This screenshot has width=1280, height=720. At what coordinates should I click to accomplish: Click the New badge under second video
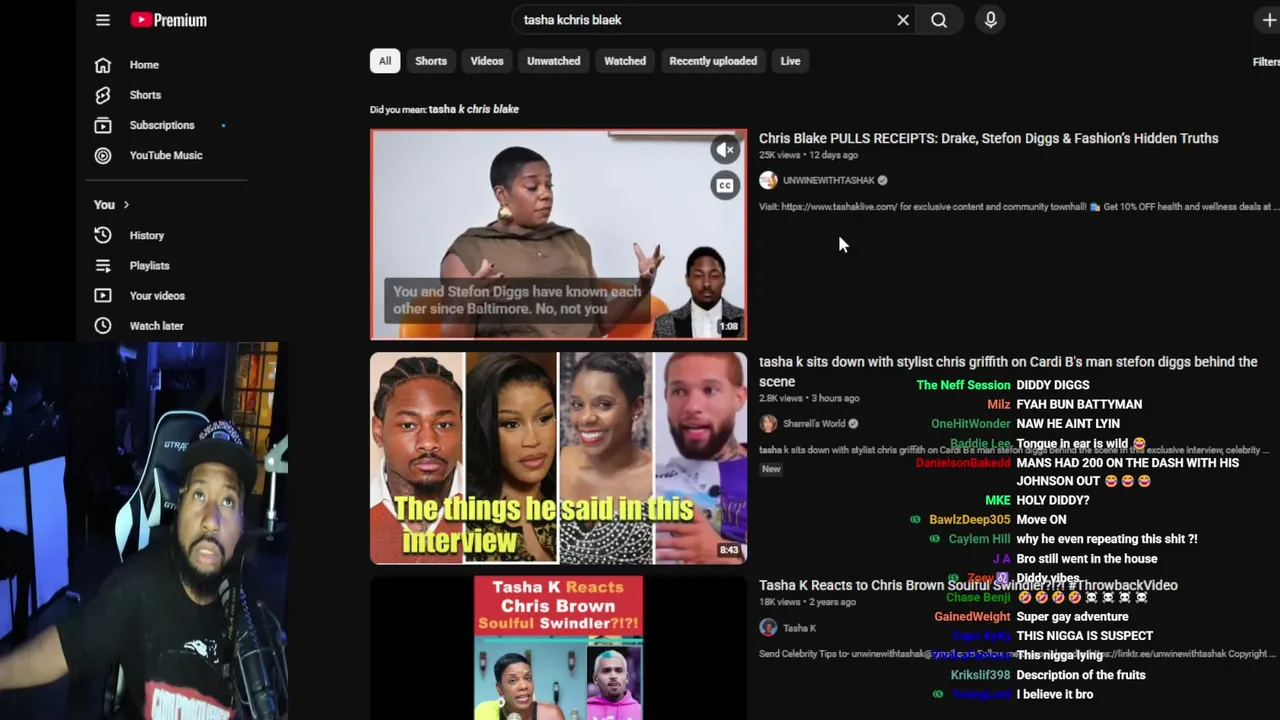point(771,469)
